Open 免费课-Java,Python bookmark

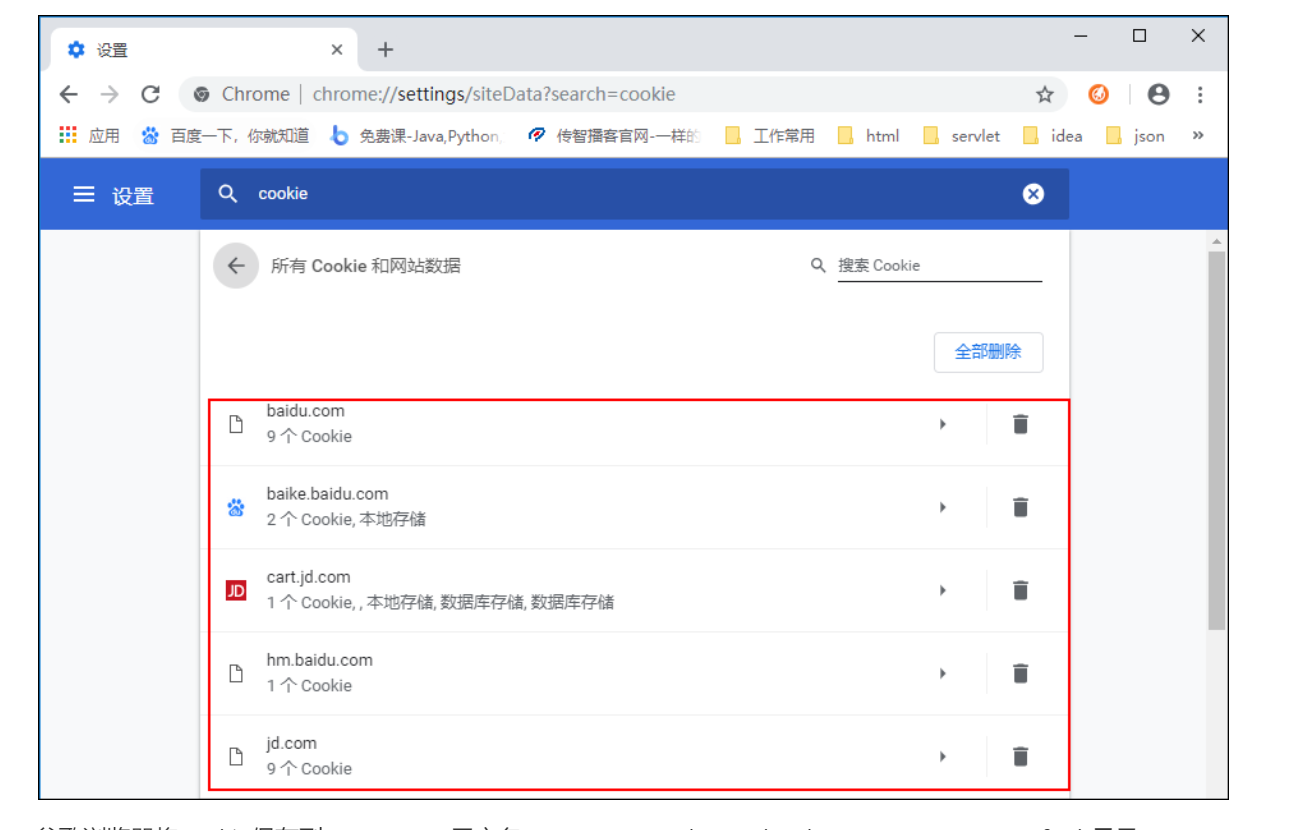(x=415, y=135)
